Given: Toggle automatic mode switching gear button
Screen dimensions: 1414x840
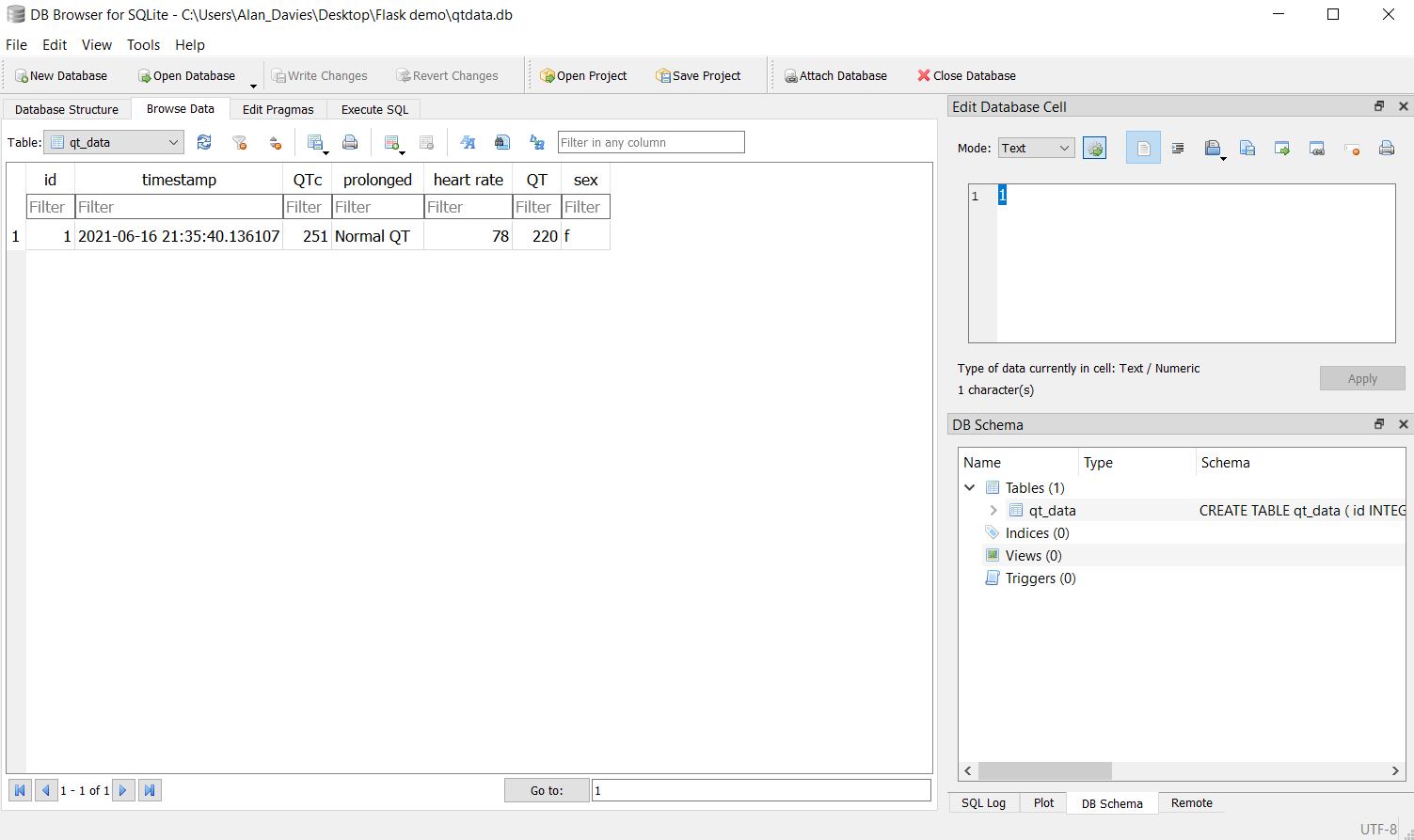Looking at the screenshot, I should pos(1094,149).
